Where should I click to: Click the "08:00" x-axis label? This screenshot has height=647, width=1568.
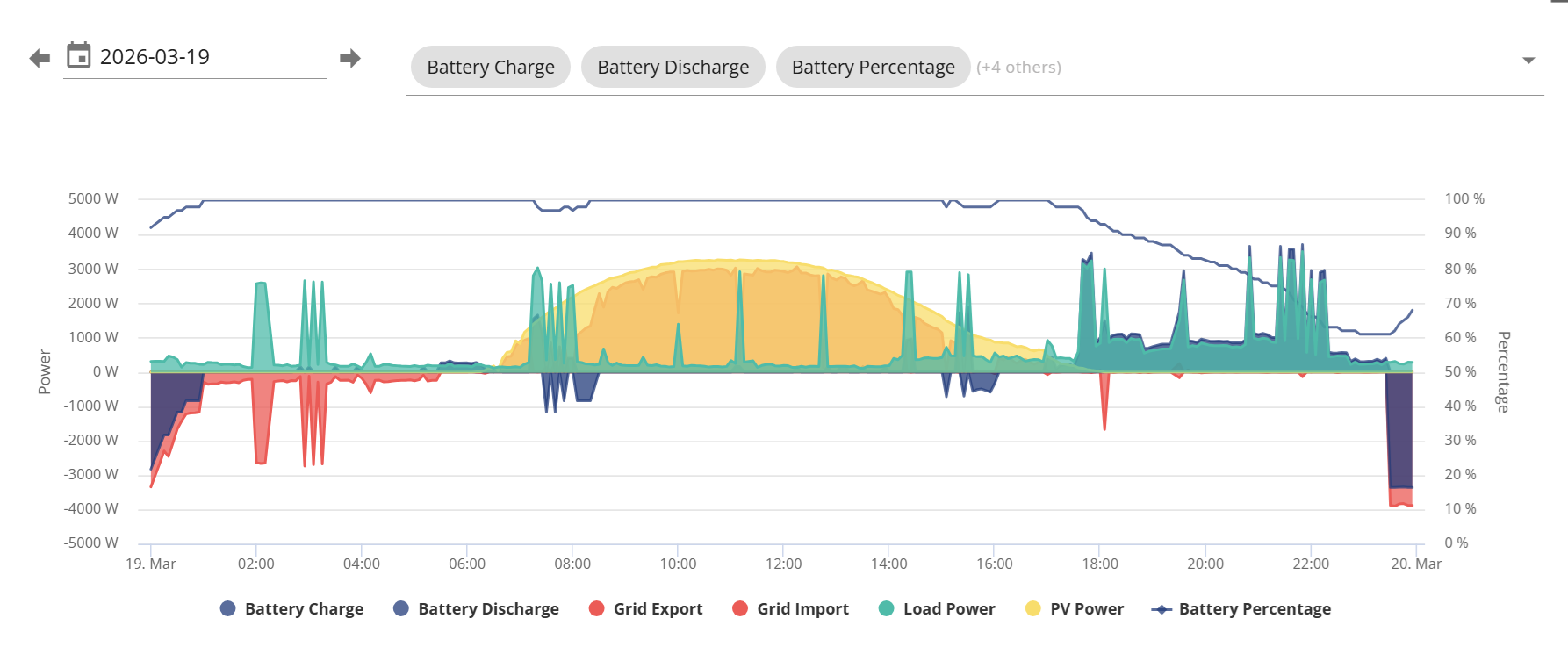tap(572, 564)
